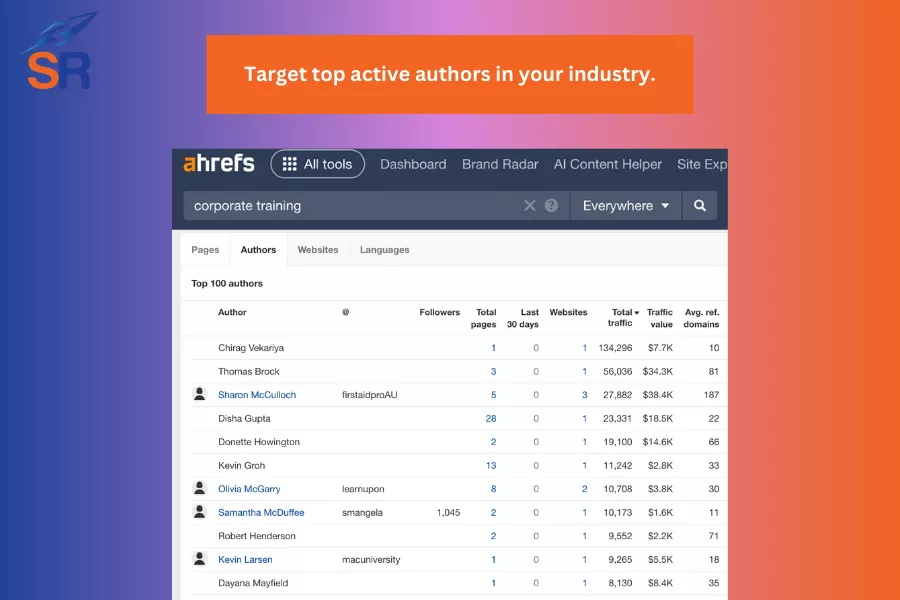Sort by the Total traffic column header
The image size is (900, 600).
pyautogui.click(x=623, y=318)
